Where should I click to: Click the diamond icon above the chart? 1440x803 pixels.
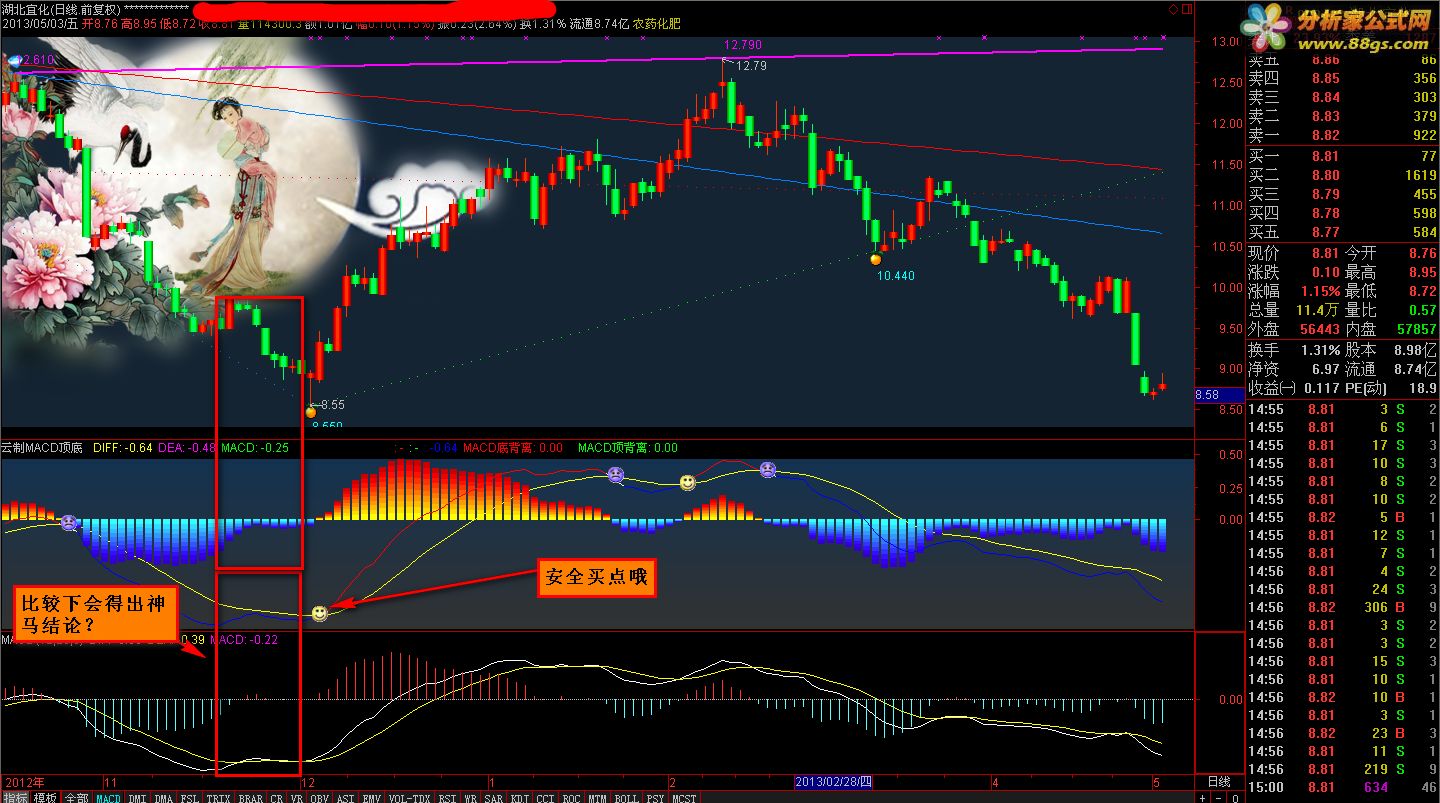pyautogui.click(x=1174, y=7)
